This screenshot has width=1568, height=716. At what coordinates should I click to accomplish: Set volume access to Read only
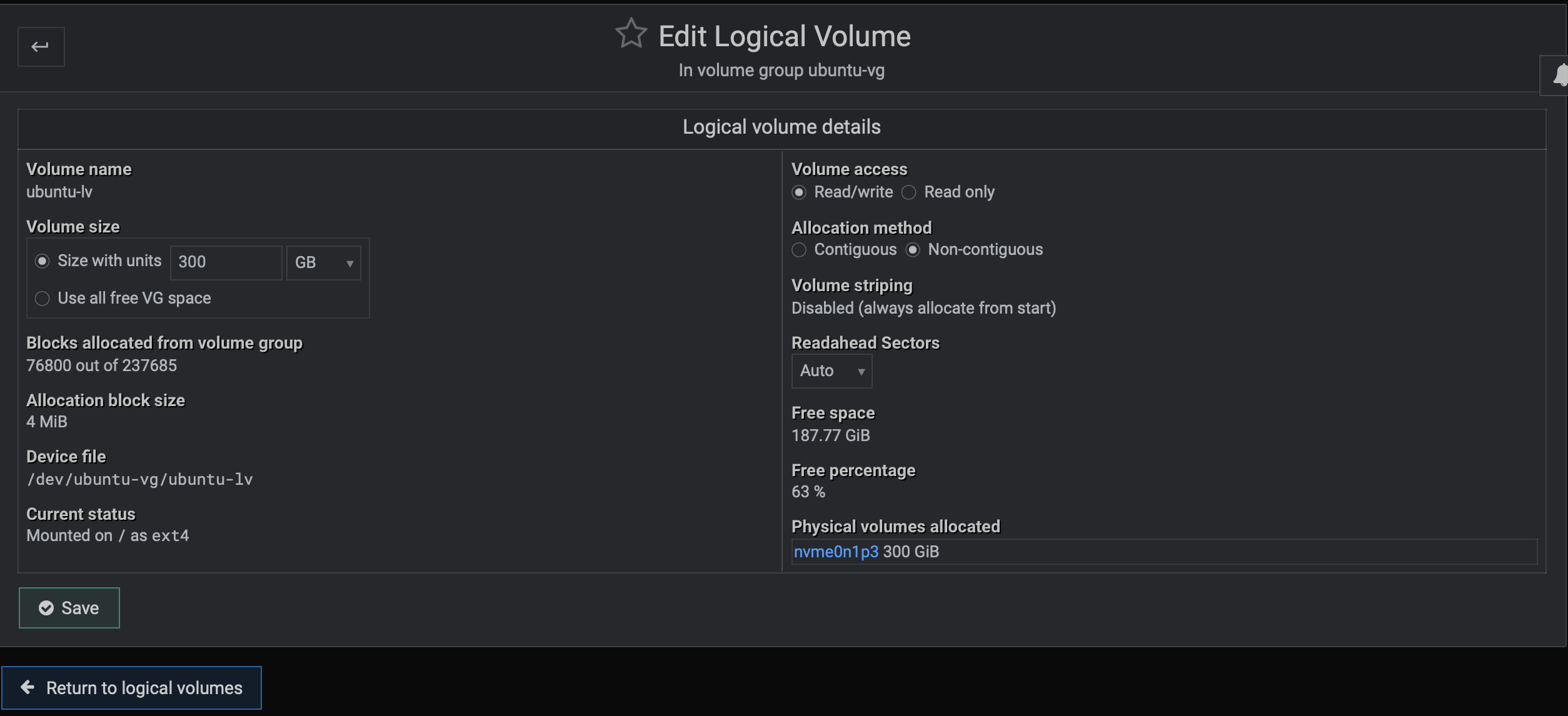(909, 192)
